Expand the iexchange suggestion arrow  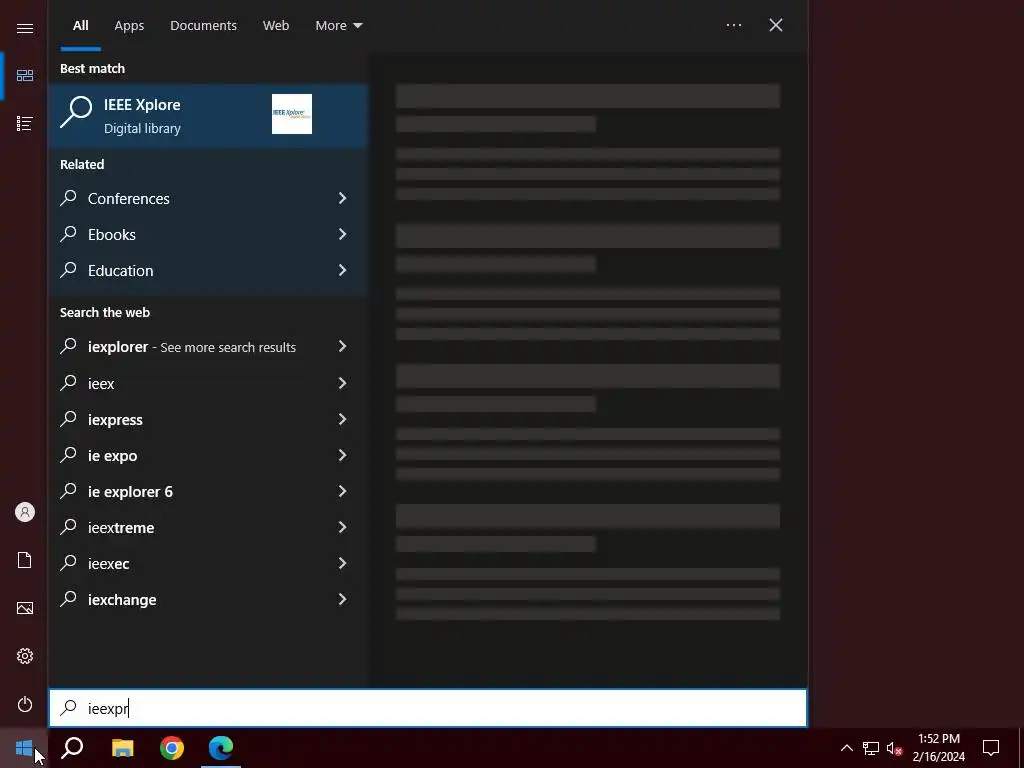coord(342,599)
